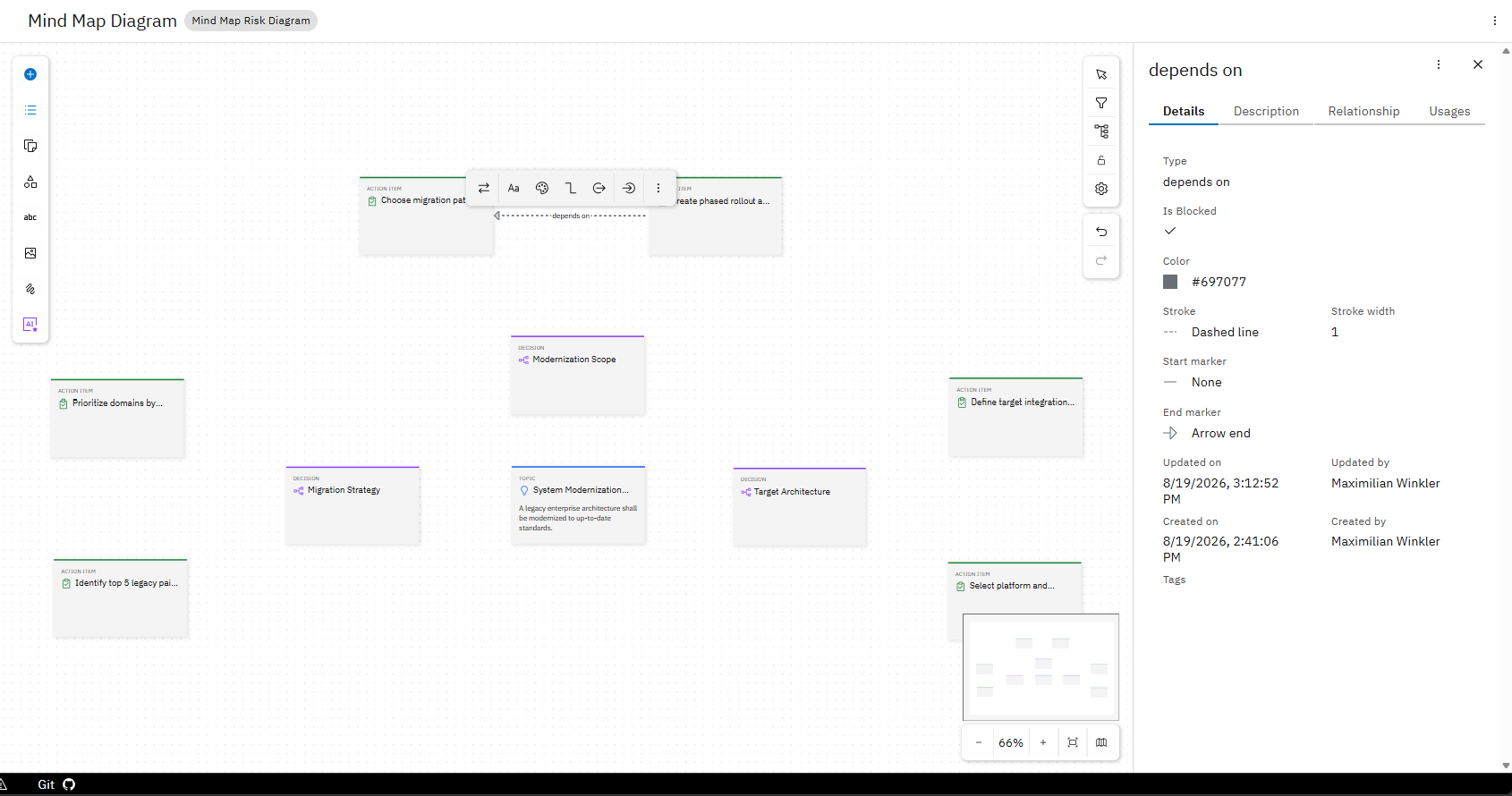
Task: Open the depends on panel options menu
Action: click(x=1439, y=64)
